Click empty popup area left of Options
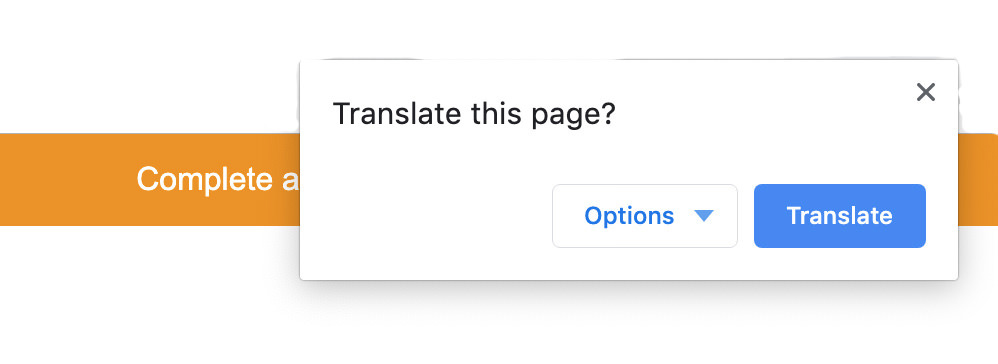The height and width of the screenshot is (364, 998). click(x=426, y=216)
